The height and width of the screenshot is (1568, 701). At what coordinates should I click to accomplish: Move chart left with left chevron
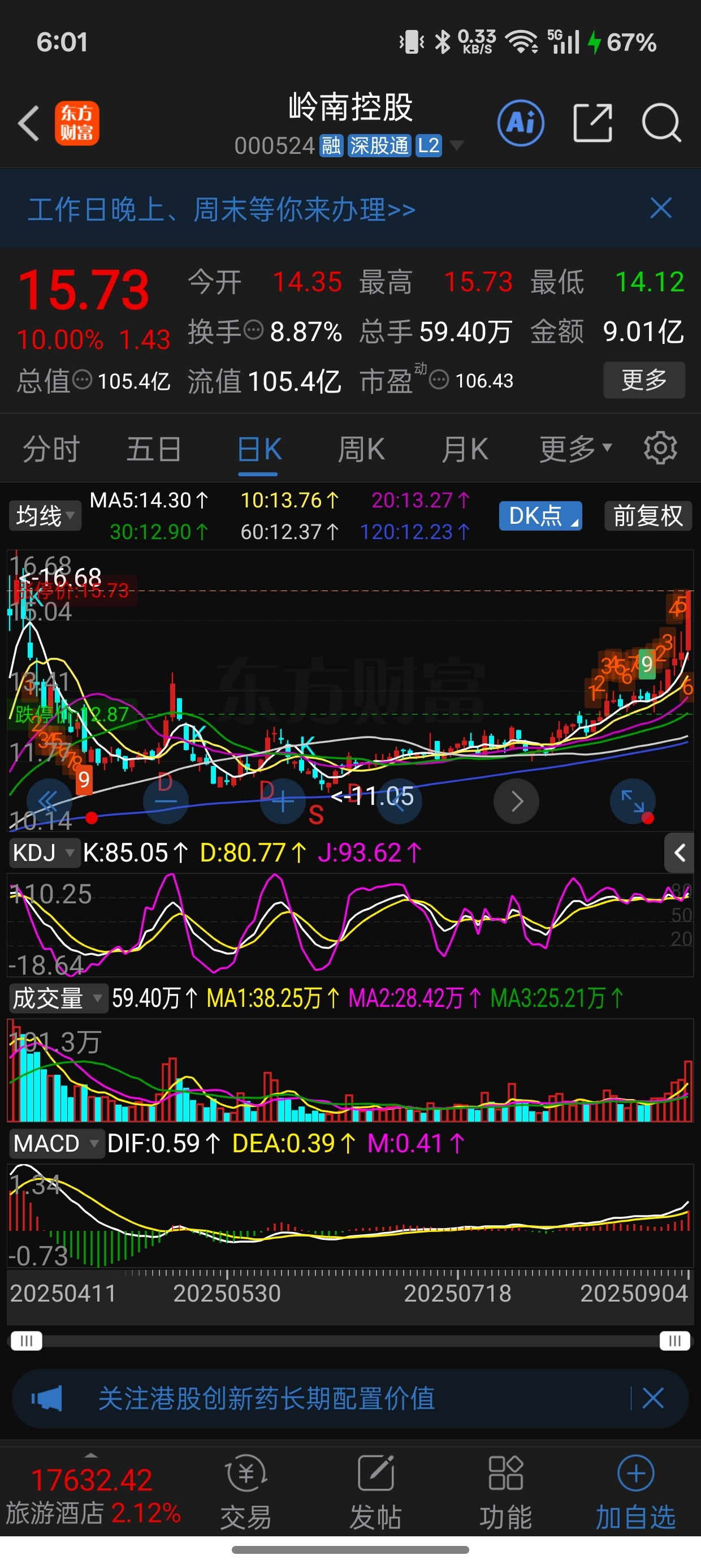(x=399, y=801)
